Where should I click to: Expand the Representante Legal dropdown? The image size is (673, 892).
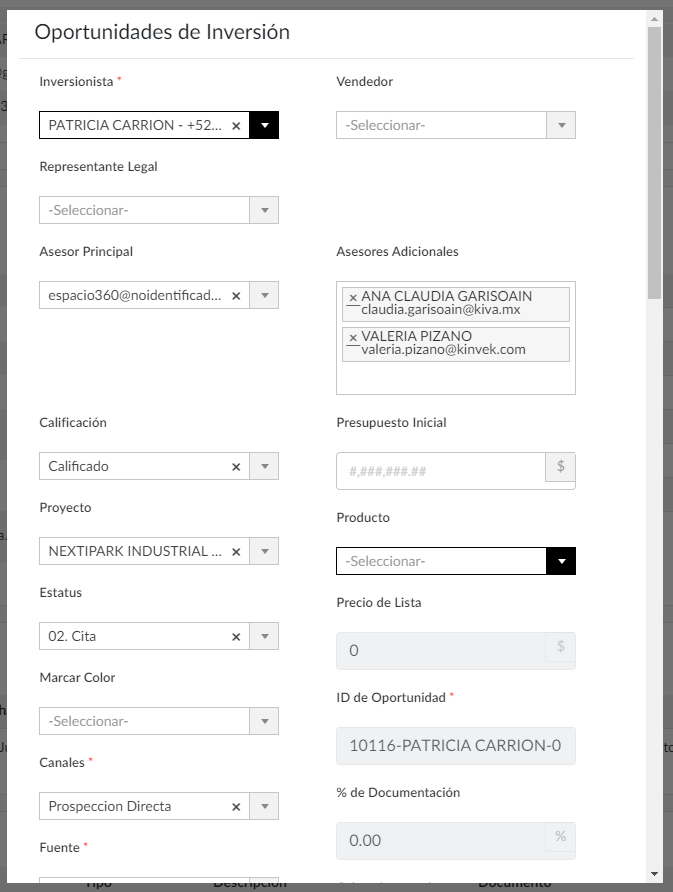point(159,210)
